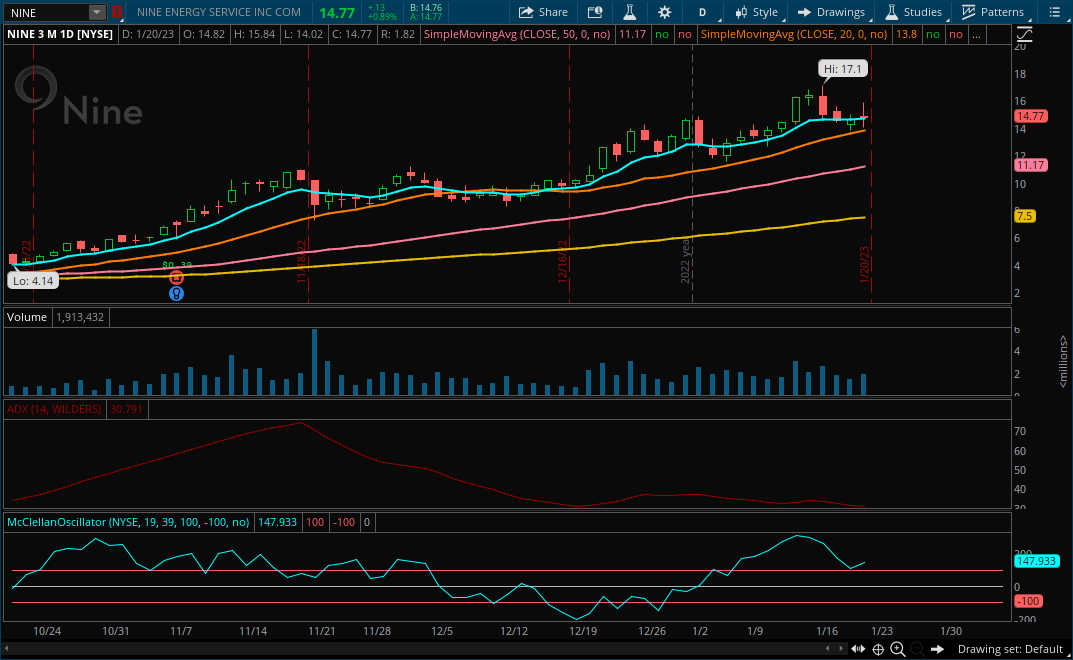Click the horizontal scrollbar track at bottom
The height and width of the screenshot is (660, 1073).
click(416, 648)
